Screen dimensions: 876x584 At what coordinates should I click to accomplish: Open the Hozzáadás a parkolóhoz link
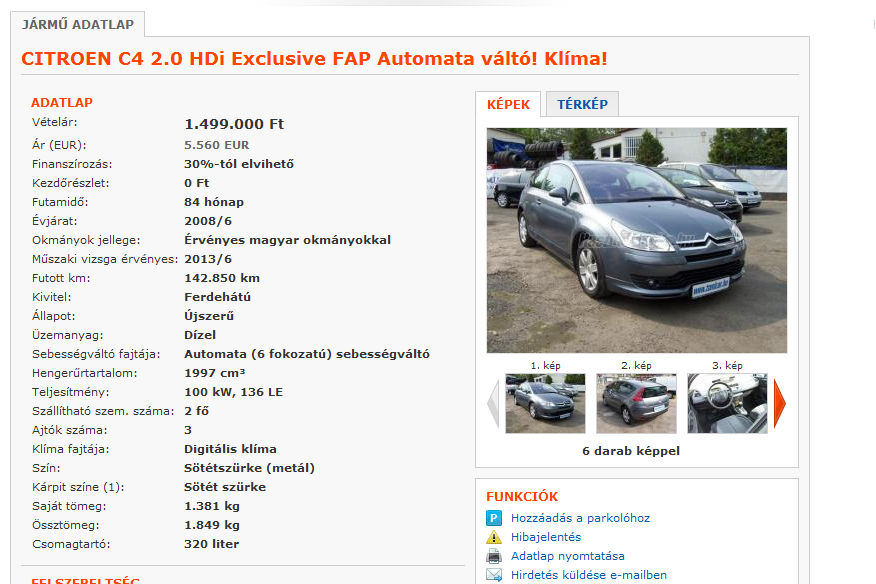(x=580, y=518)
